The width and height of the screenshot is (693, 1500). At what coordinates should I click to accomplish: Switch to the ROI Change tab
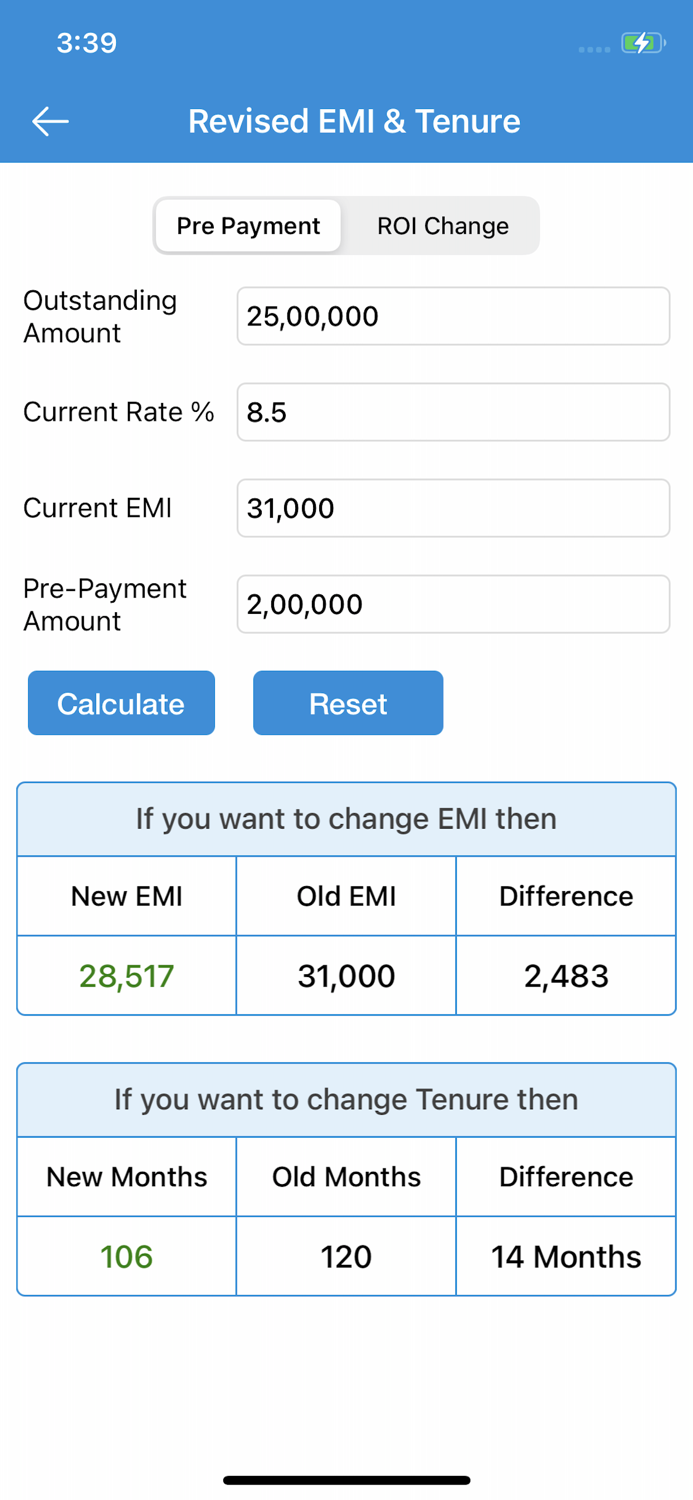442,226
